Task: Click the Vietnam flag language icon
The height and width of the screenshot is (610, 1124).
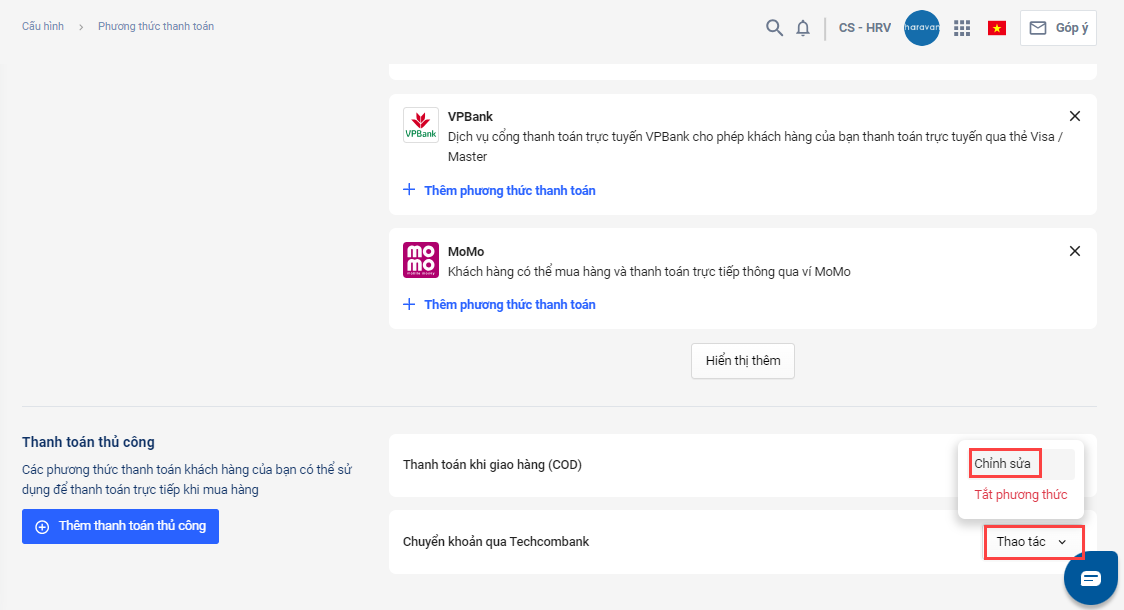Action: click(x=996, y=28)
